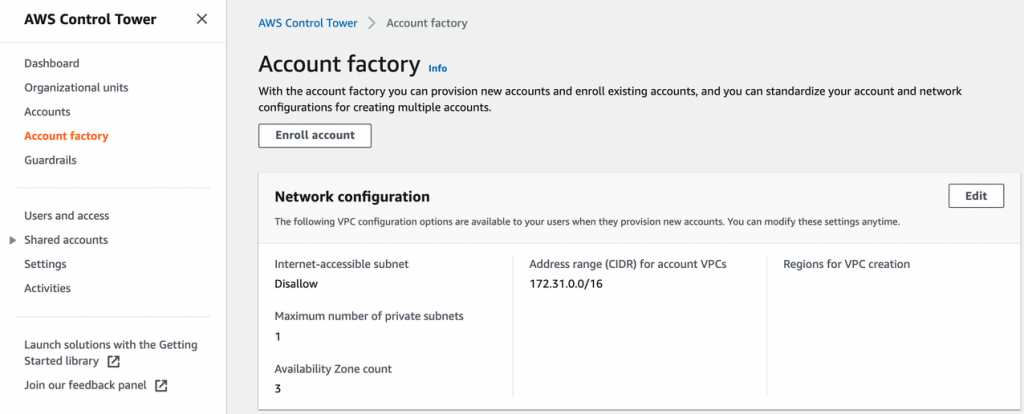
Task: Go to Settings in sidebar
Action: pos(45,264)
